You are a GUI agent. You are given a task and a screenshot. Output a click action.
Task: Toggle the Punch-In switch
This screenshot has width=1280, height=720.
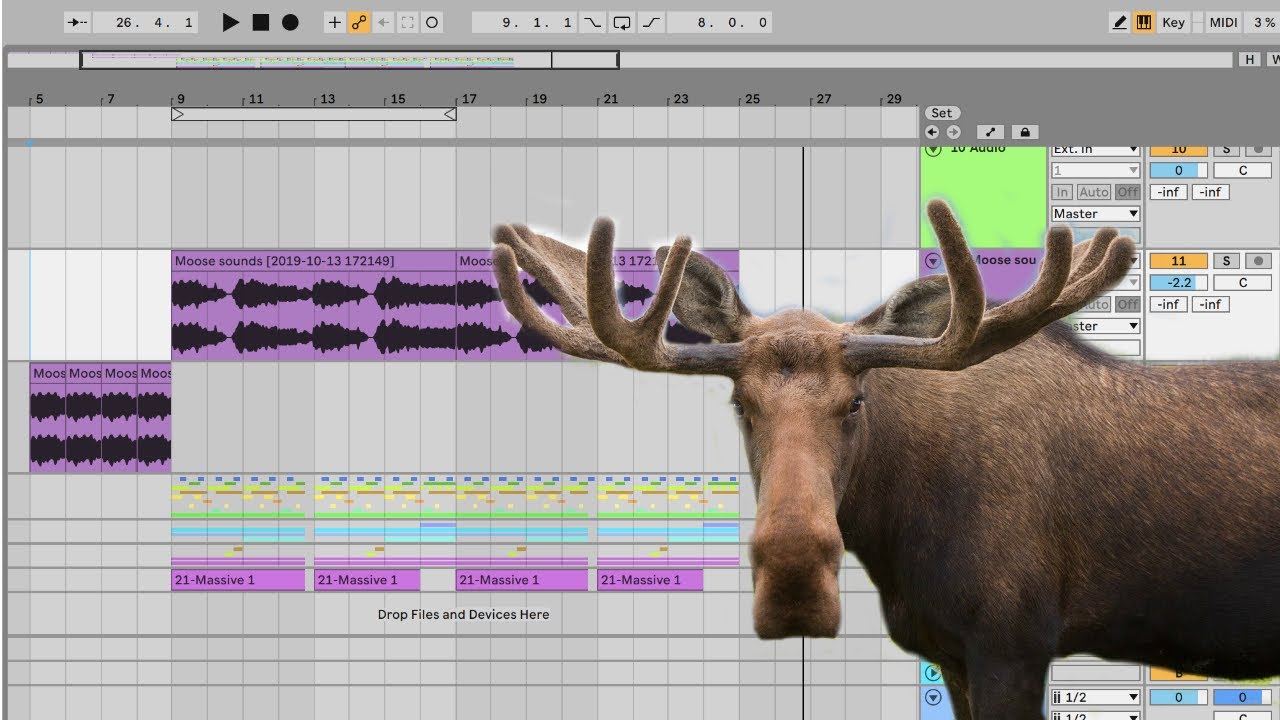coord(593,22)
